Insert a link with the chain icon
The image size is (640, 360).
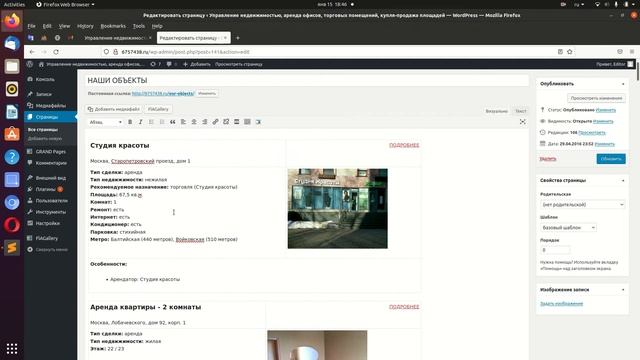(x=215, y=122)
